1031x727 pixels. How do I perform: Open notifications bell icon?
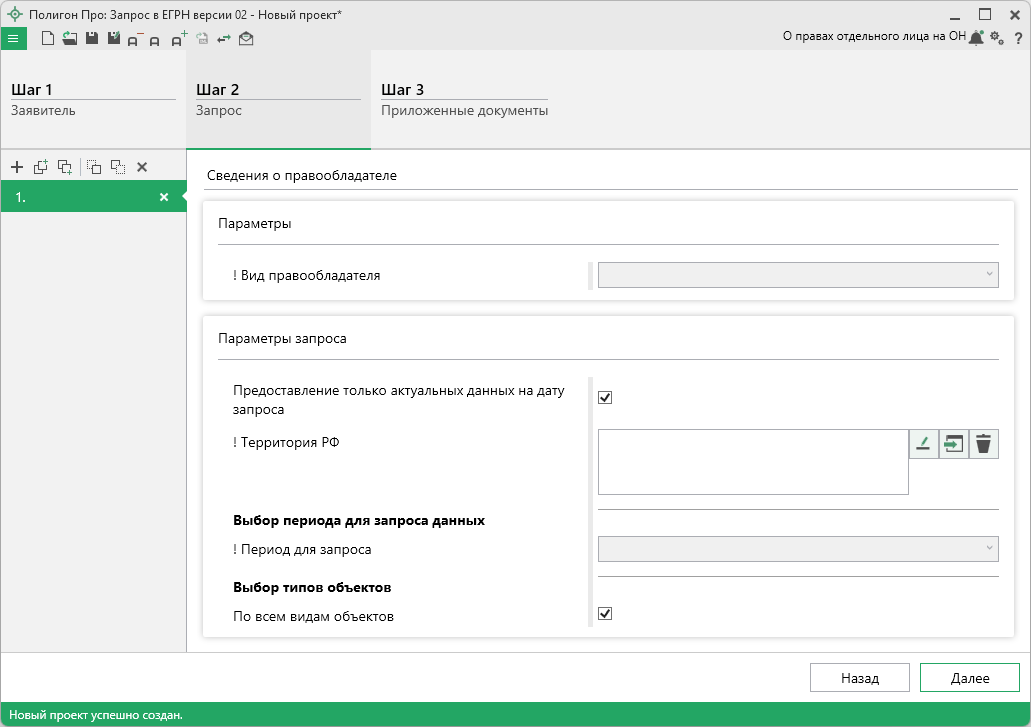976,38
